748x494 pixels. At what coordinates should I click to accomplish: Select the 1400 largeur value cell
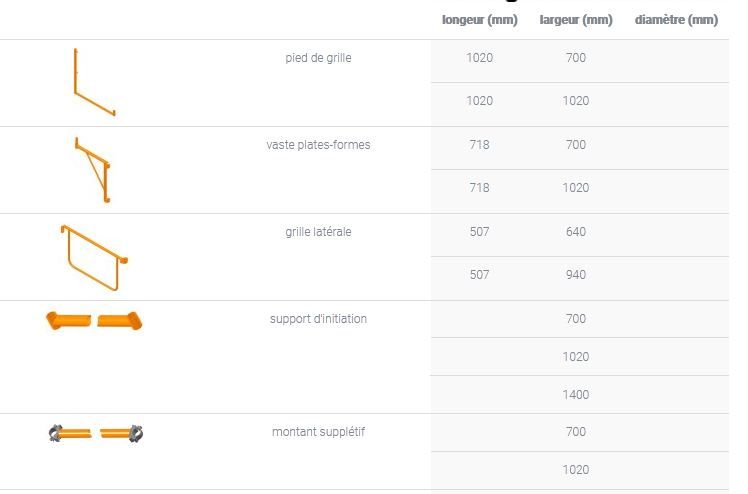tap(576, 395)
